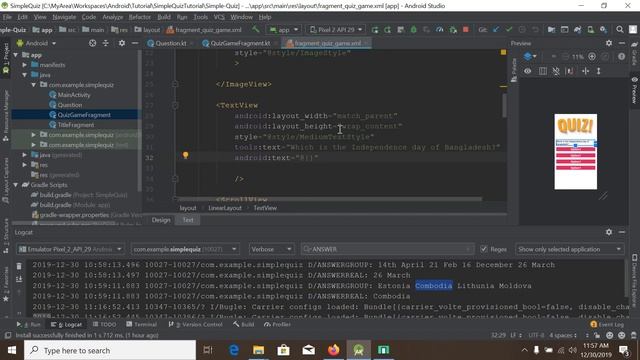Screen dimensions: 640x360
Task: Click the Make Project hammer icon
Action: pos(256,29)
